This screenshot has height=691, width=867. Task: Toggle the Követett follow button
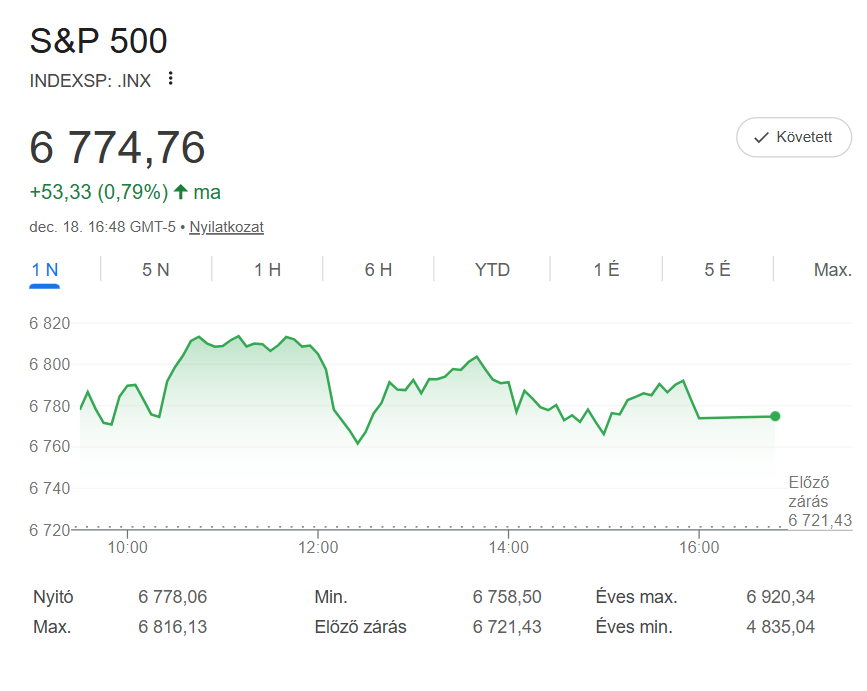click(793, 137)
